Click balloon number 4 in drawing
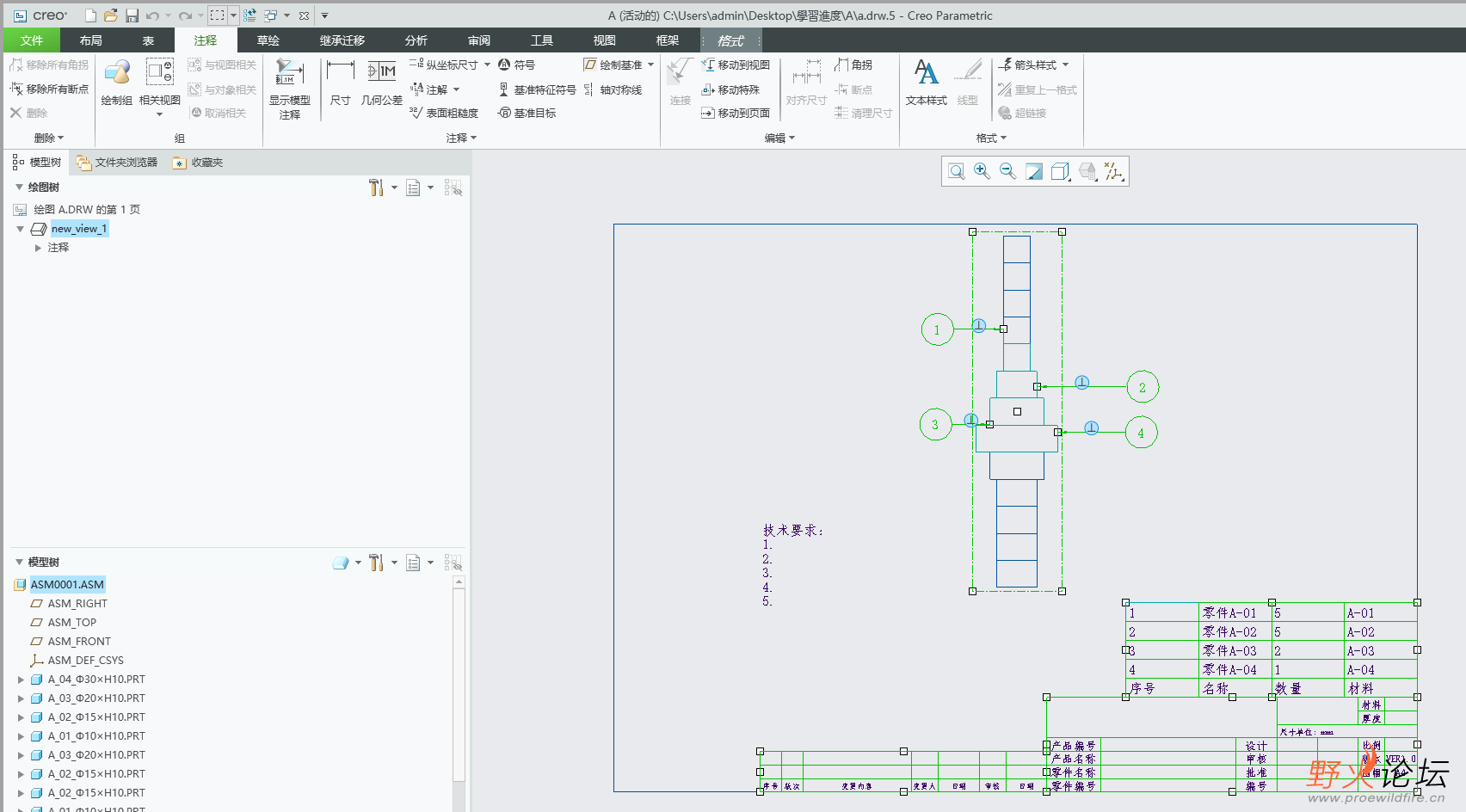Image resolution: width=1466 pixels, height=812 pixels. pyautogui.click(x=1141, y=433)
